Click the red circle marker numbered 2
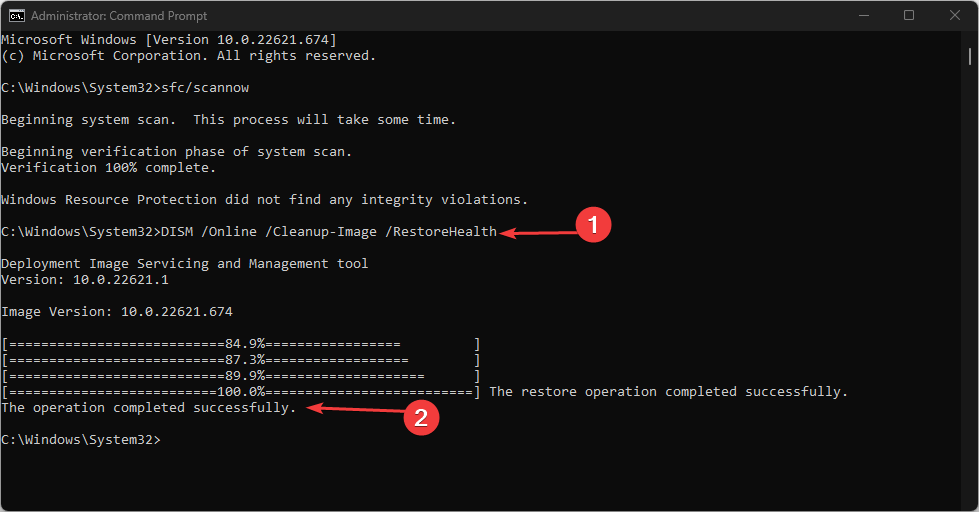 tap(421, 418)
